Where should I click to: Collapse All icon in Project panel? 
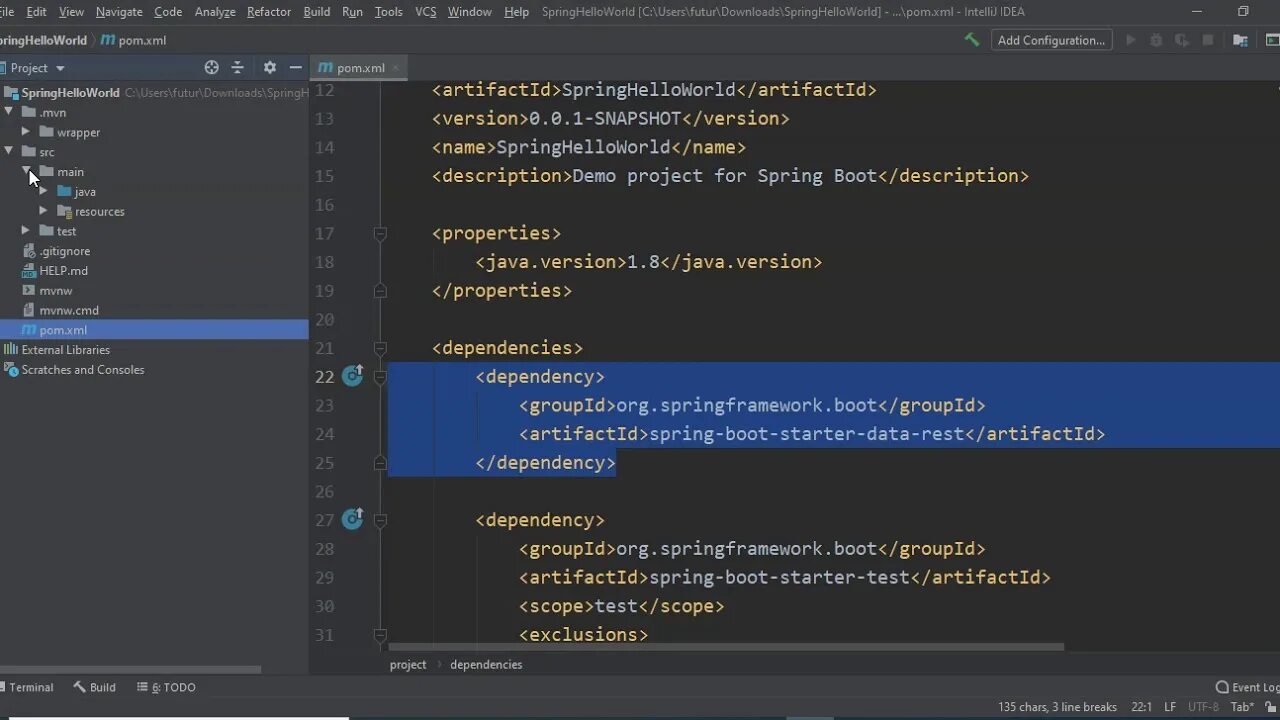(x=238, y=67)
